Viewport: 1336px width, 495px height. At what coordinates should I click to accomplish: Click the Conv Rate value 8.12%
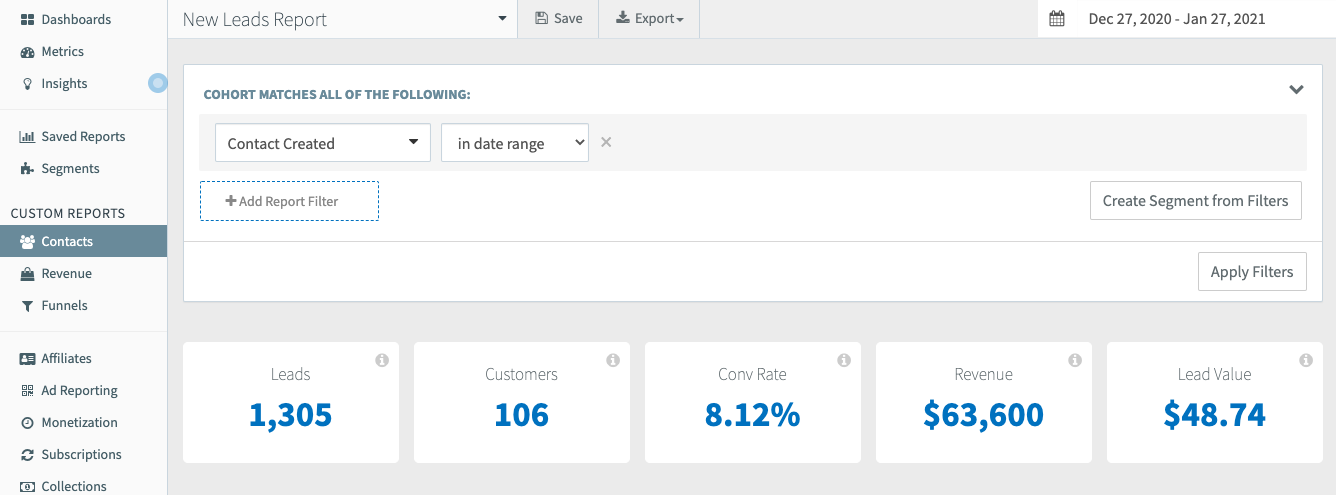pos(753,415)
